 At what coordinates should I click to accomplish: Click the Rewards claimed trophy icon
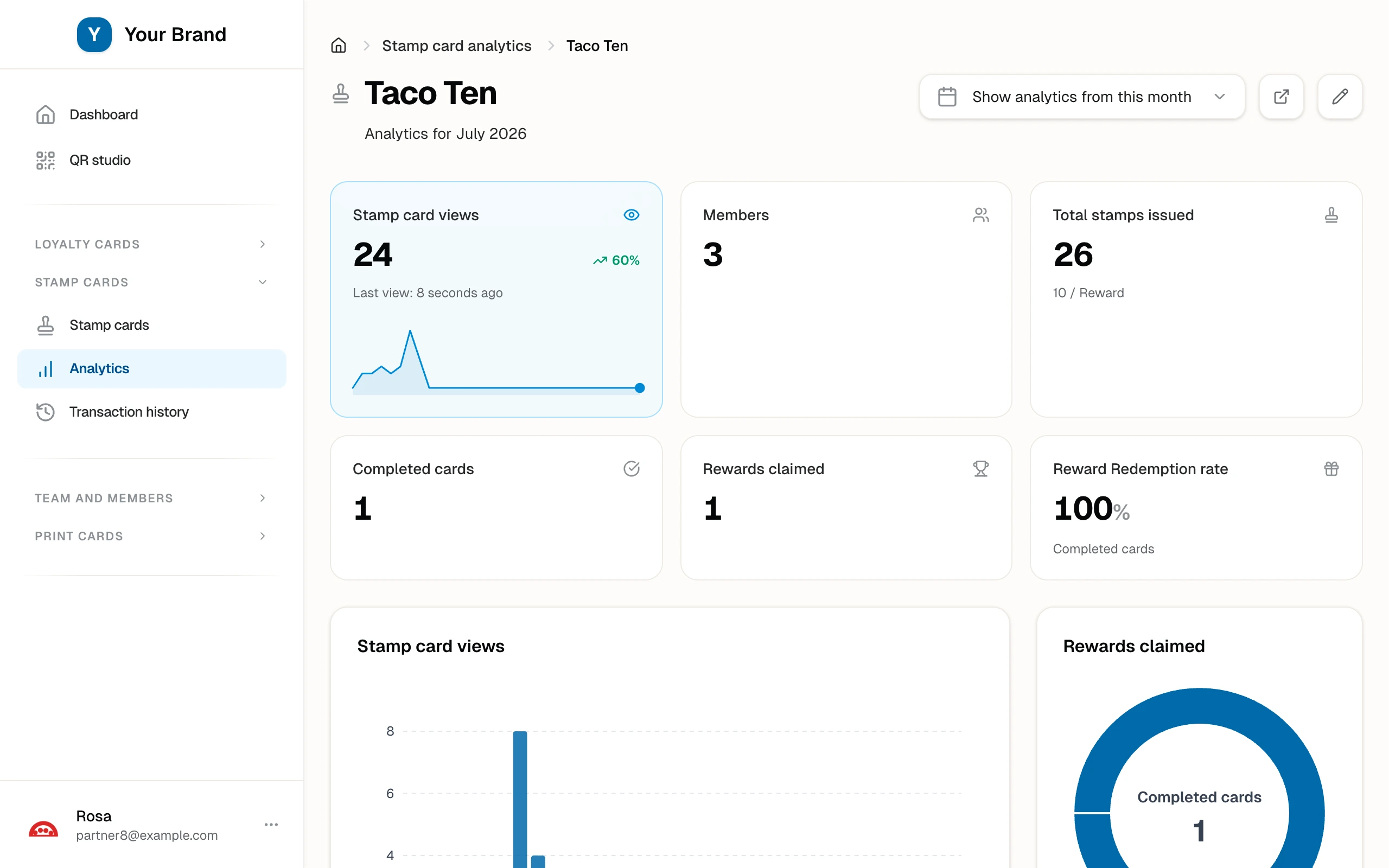coord(981,468)
